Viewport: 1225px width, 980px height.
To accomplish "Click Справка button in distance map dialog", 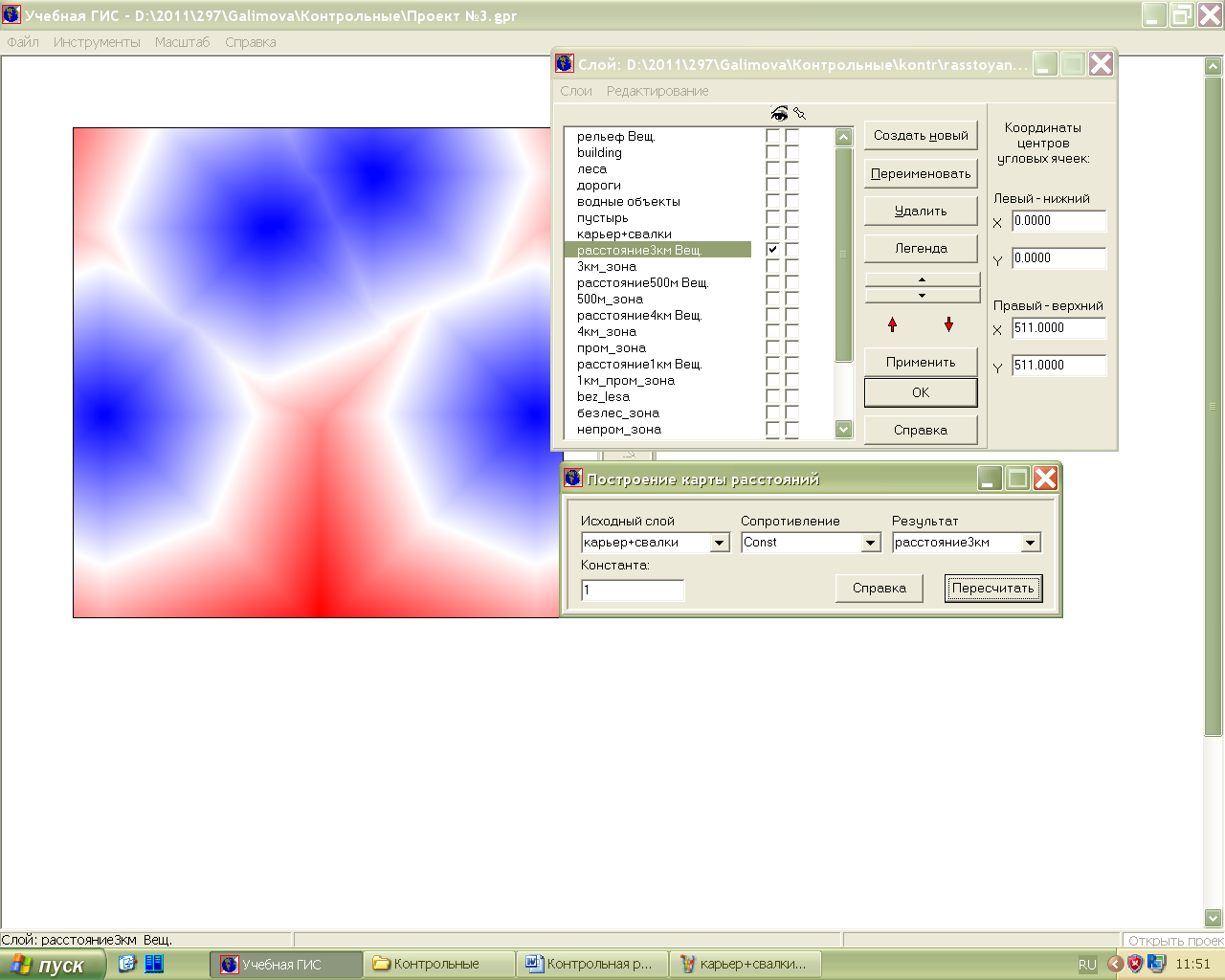I will tap(879, 589).
